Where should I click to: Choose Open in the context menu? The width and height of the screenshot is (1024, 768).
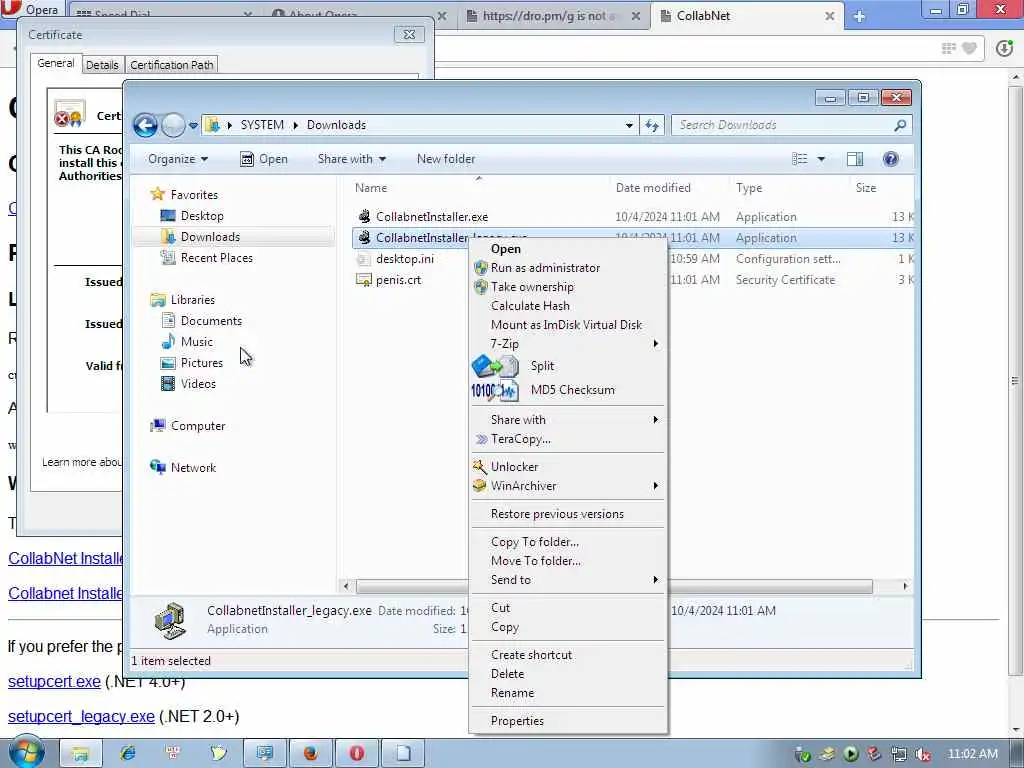(x=568, y=249)
